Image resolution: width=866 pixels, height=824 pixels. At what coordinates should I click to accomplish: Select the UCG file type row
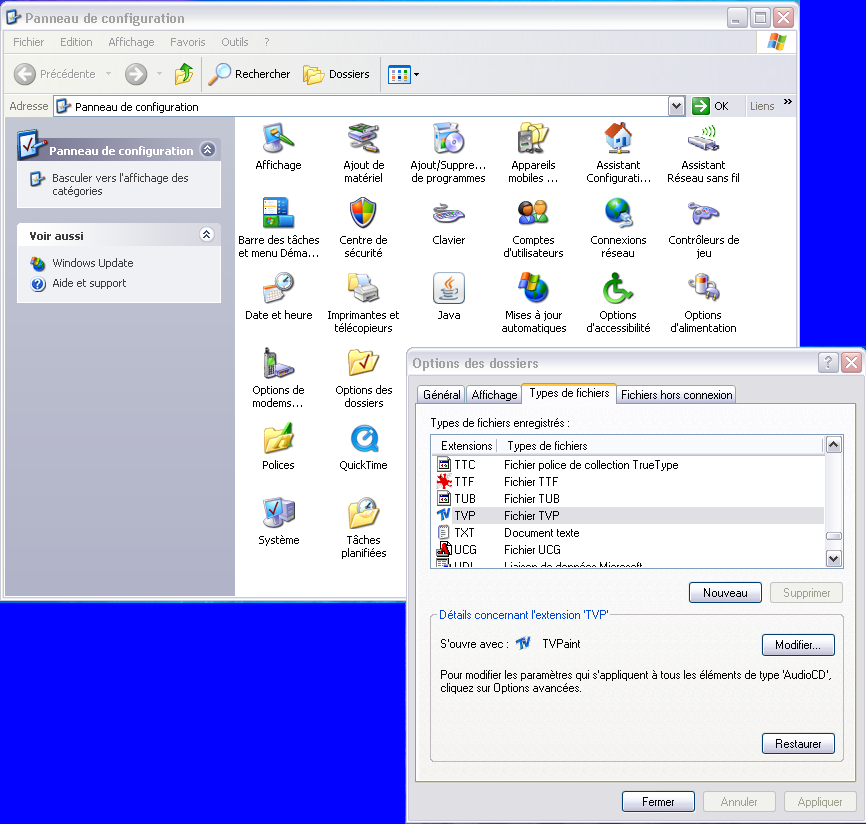(x=629, y=550)
